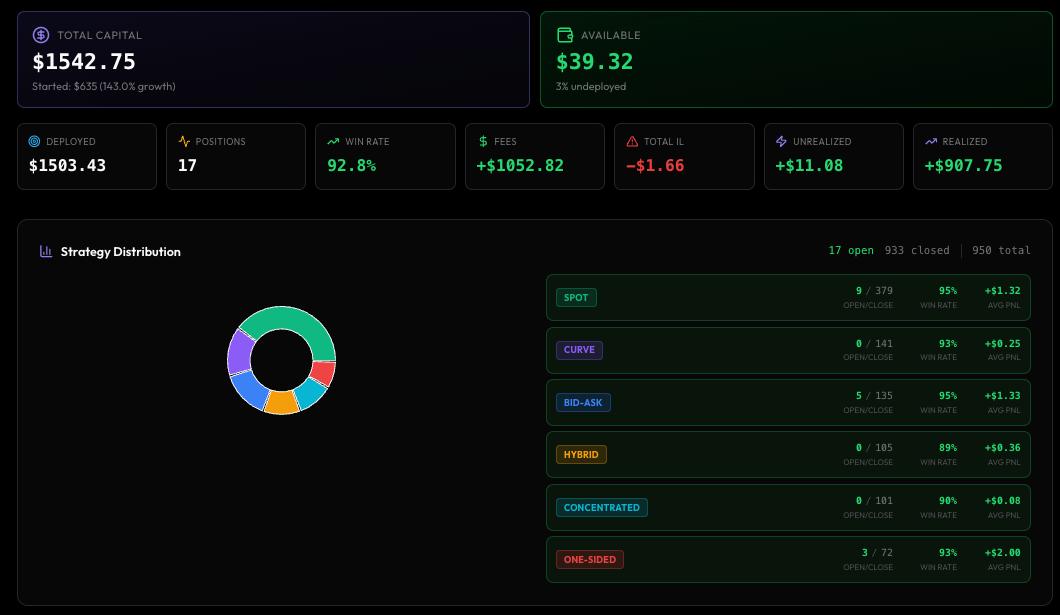Click the green SPOT donut segment

[294, 320]
